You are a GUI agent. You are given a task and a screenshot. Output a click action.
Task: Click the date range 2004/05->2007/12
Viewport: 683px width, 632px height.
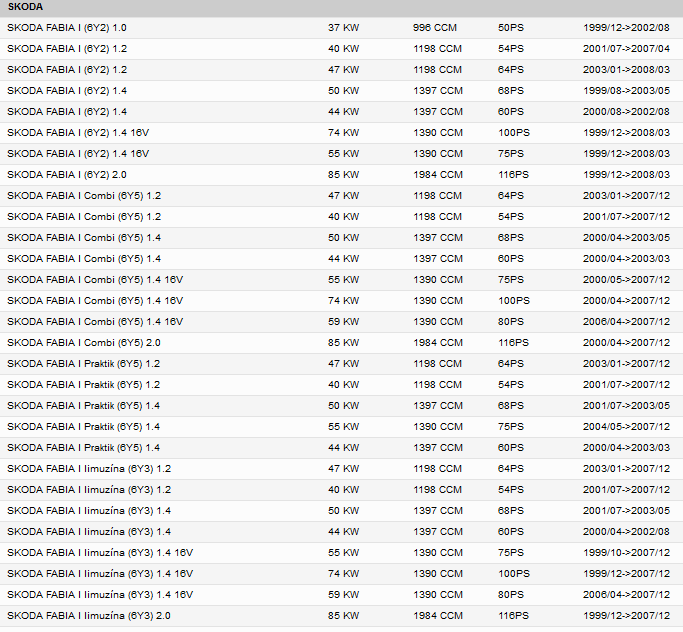pyautogui.click(x=626, y=427)
